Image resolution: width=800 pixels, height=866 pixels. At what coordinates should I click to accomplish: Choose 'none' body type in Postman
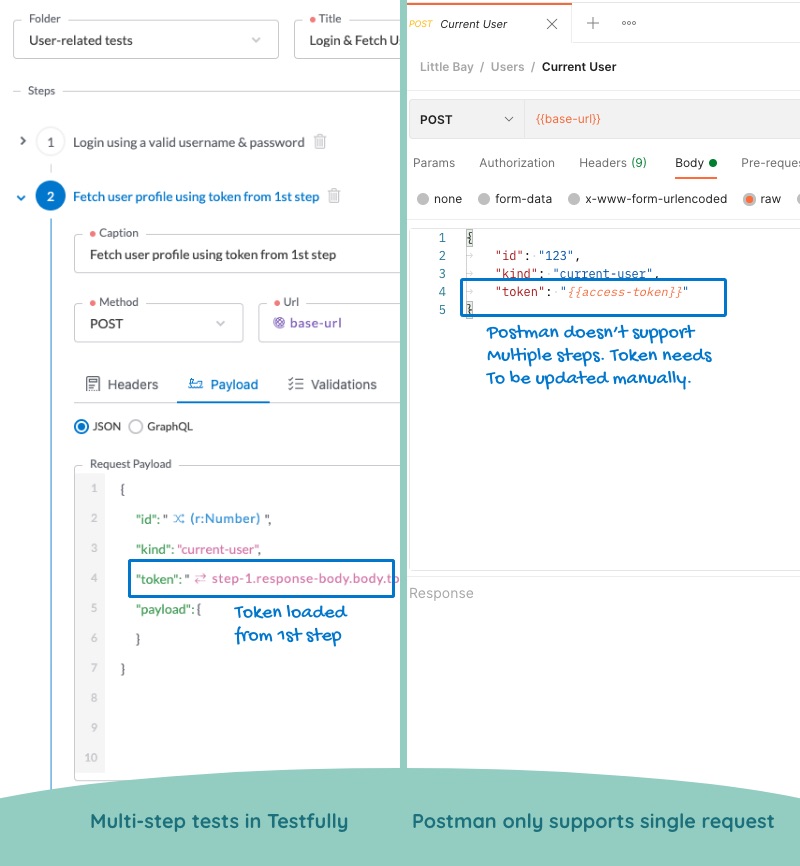(423, 199)
